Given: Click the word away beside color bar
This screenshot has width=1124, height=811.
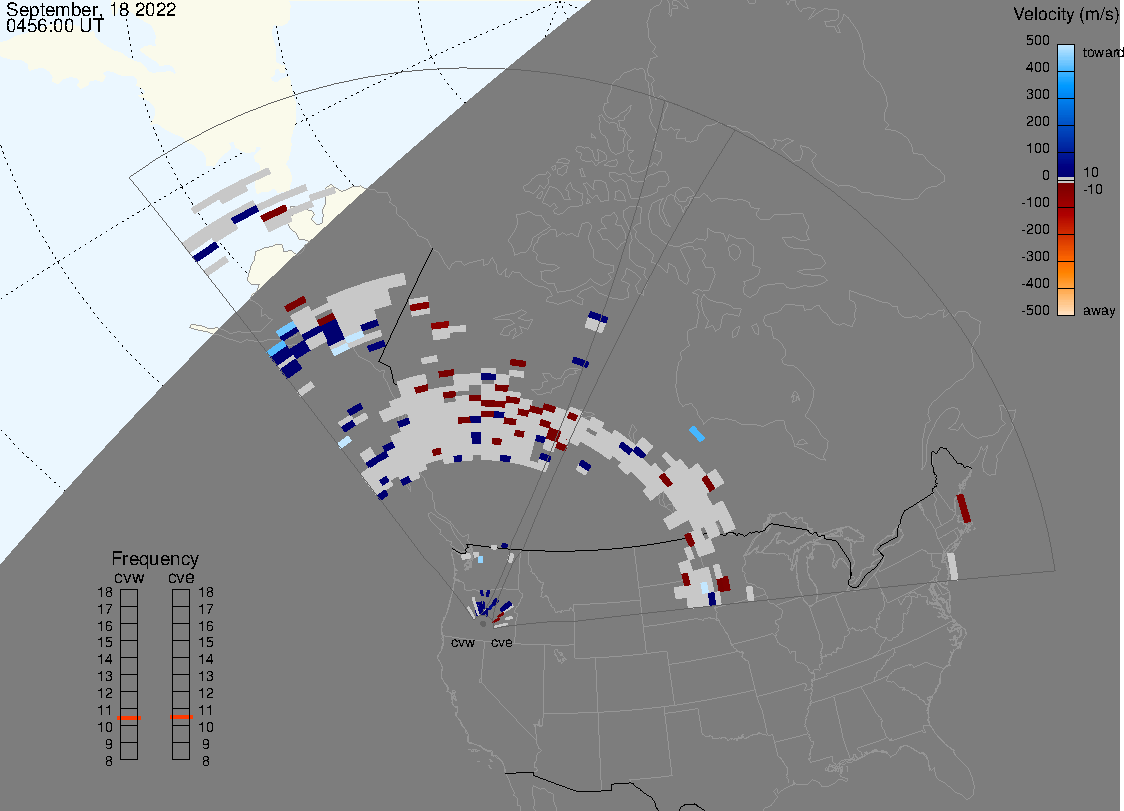Looking at the screenshot, I should (1099, 310).
